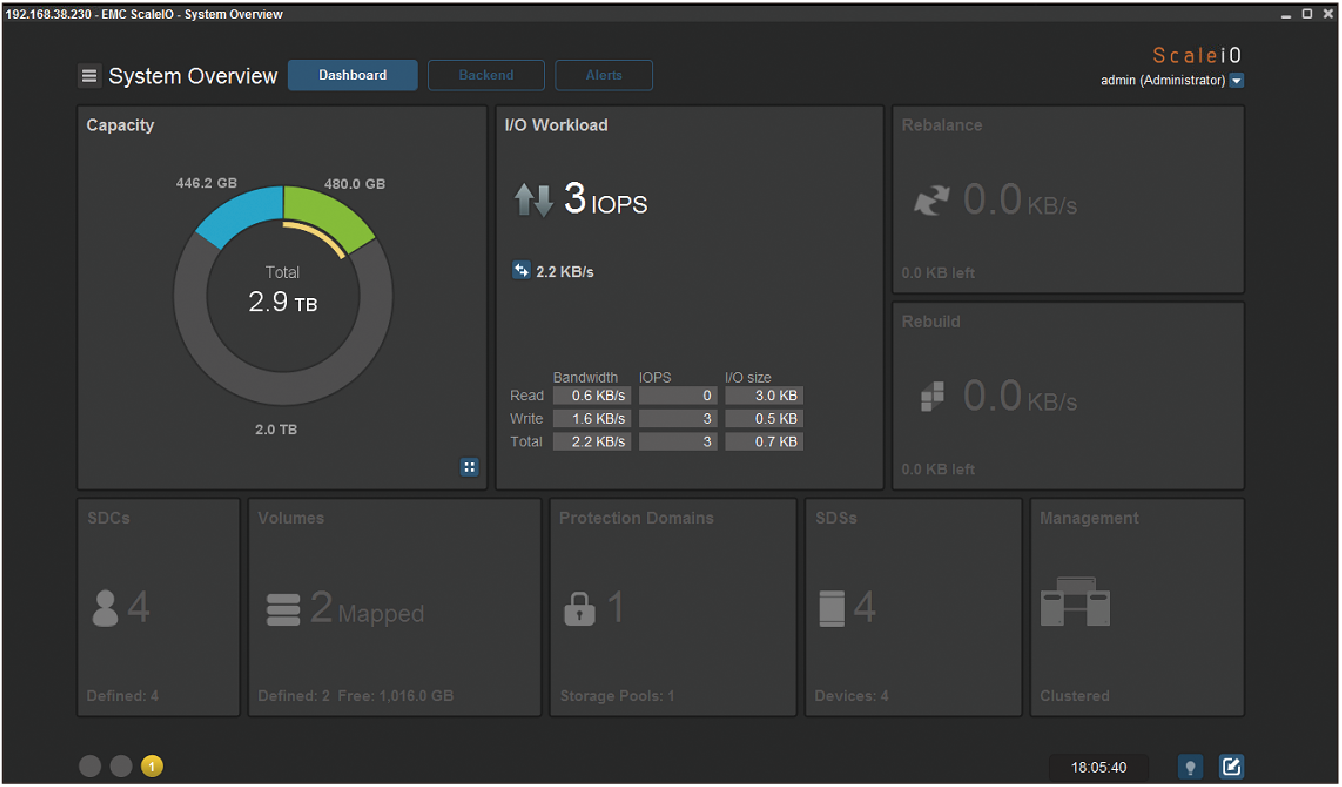Click the Read IOPS 0 cell
This screenshot has height=787, width=1342.
(x=678, y=396)
